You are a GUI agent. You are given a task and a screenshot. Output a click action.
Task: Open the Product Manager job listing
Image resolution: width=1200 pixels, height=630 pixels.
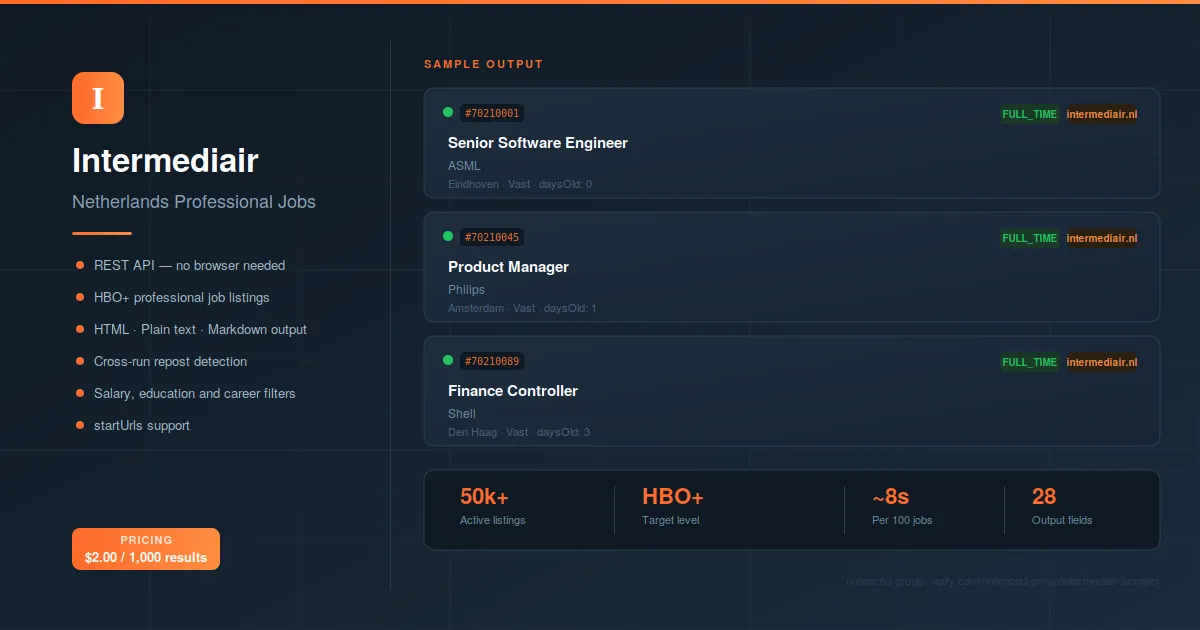coord(508,267)
